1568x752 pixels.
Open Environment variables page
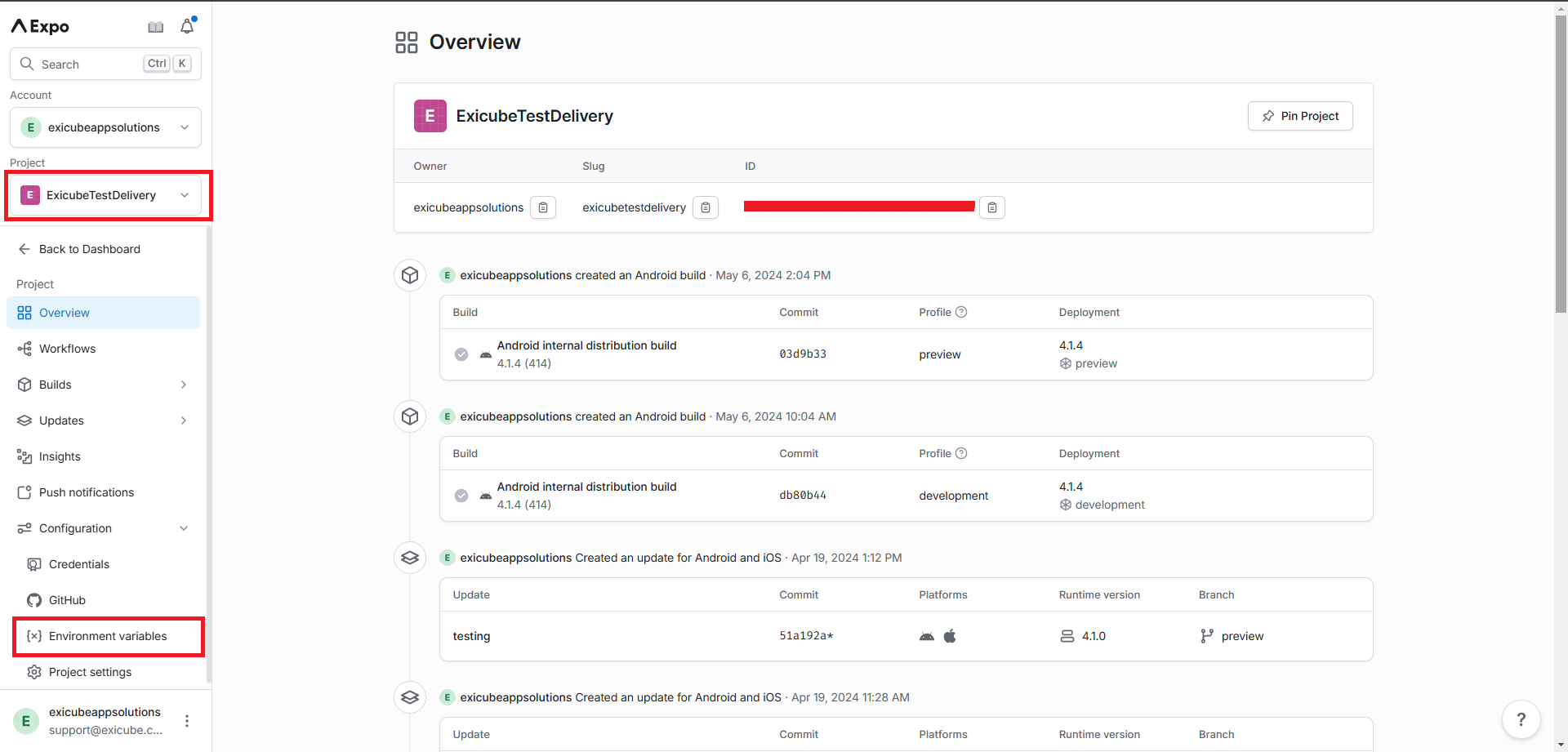(108, 636)
